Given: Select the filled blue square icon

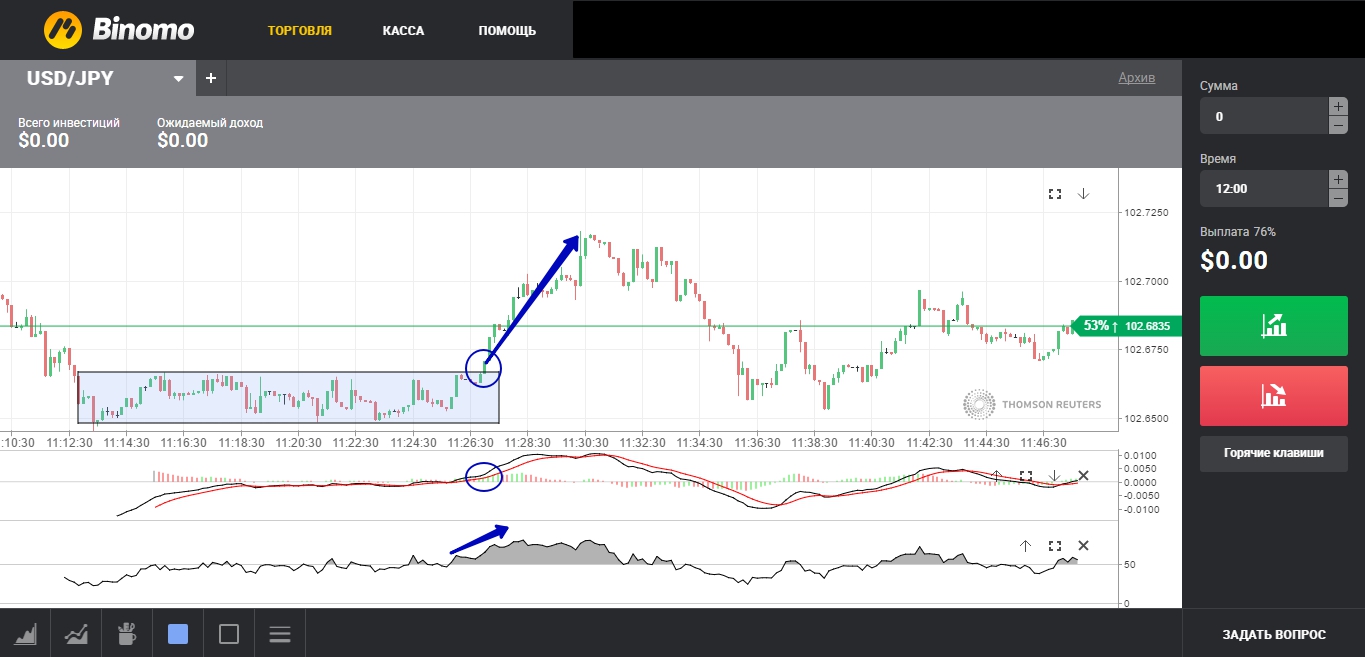Looking at the screenshot, I should click(x=178, y=633).
